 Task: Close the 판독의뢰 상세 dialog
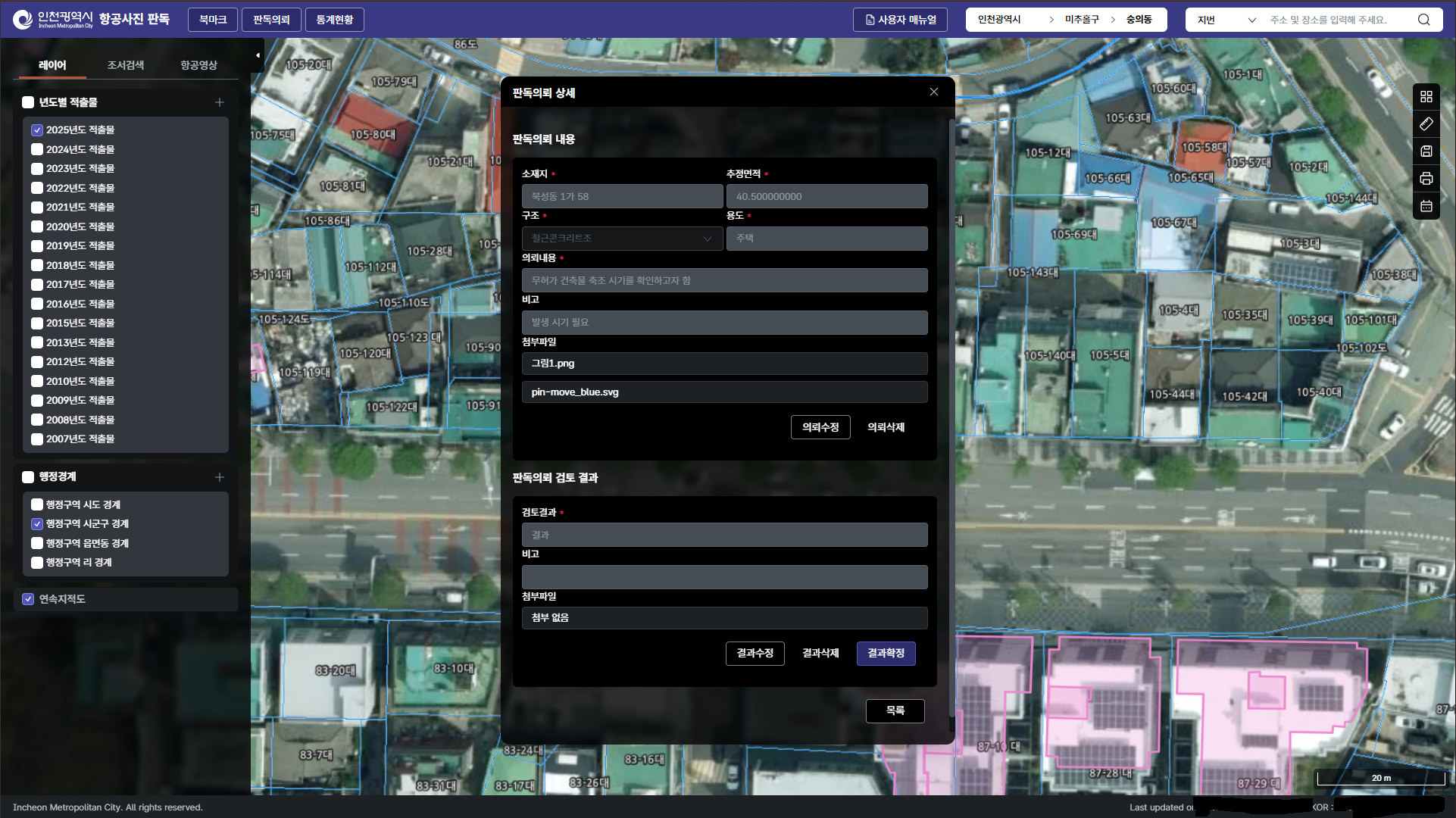(933, 92)
